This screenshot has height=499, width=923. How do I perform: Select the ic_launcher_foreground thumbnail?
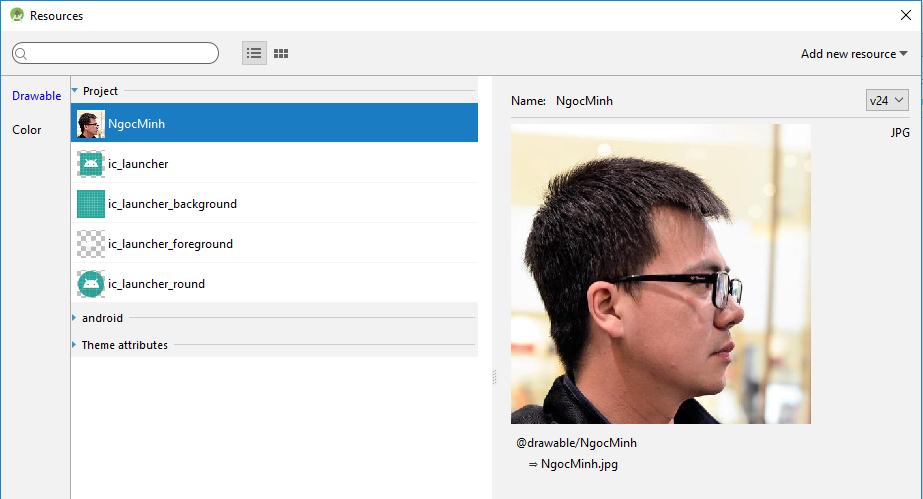pyautogui.click(x=91, y=244)
